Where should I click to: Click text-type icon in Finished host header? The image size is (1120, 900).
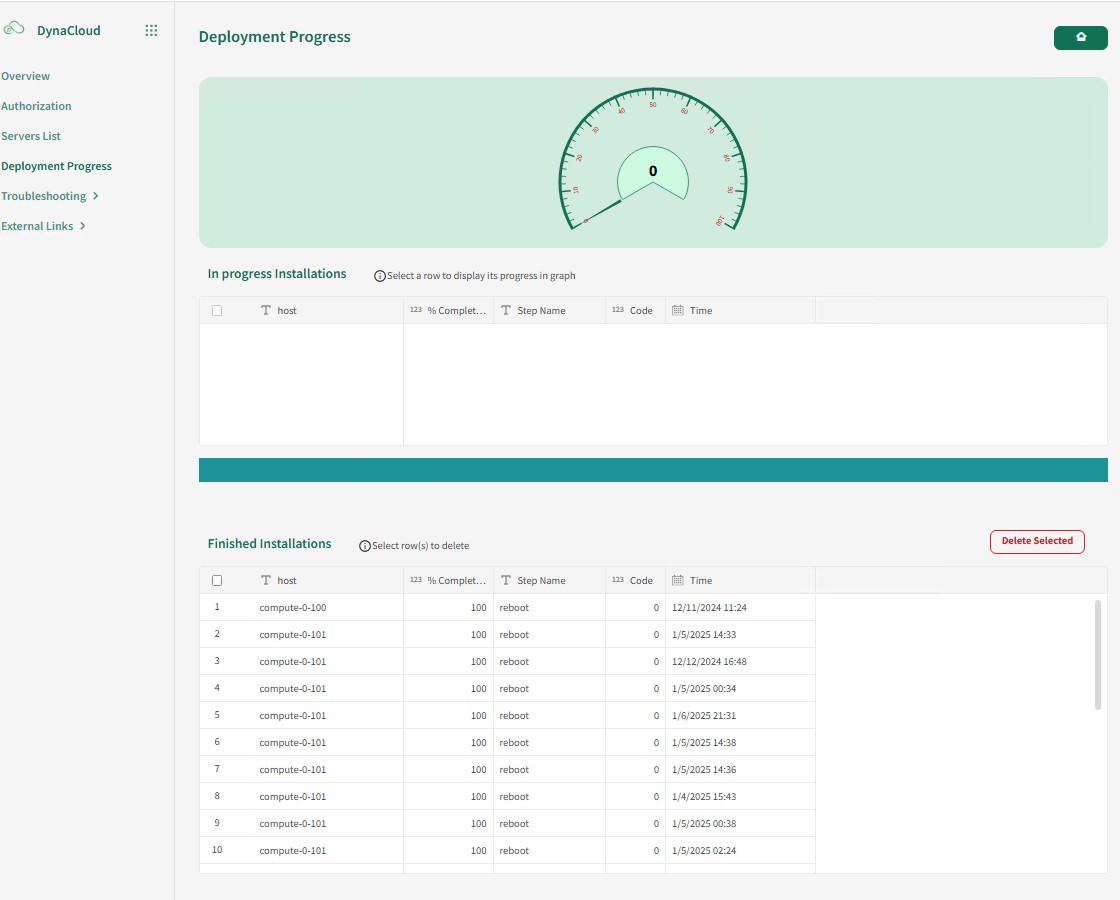(x=266, y=580)
